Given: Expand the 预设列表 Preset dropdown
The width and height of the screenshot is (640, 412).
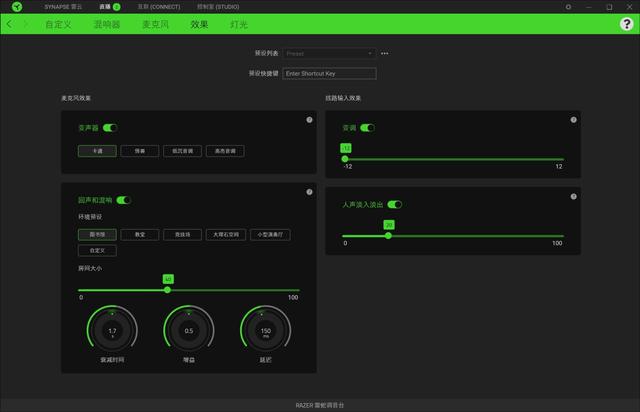Looking at the screenshot, I should [329, 53].
